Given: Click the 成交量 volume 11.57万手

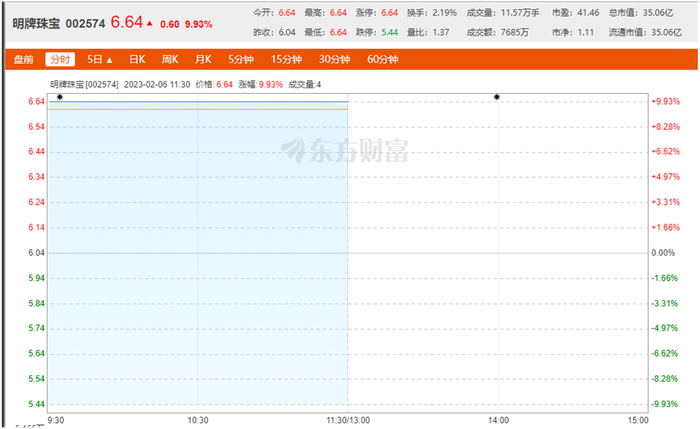Looking at the screenshot, I should coord(520,13).
